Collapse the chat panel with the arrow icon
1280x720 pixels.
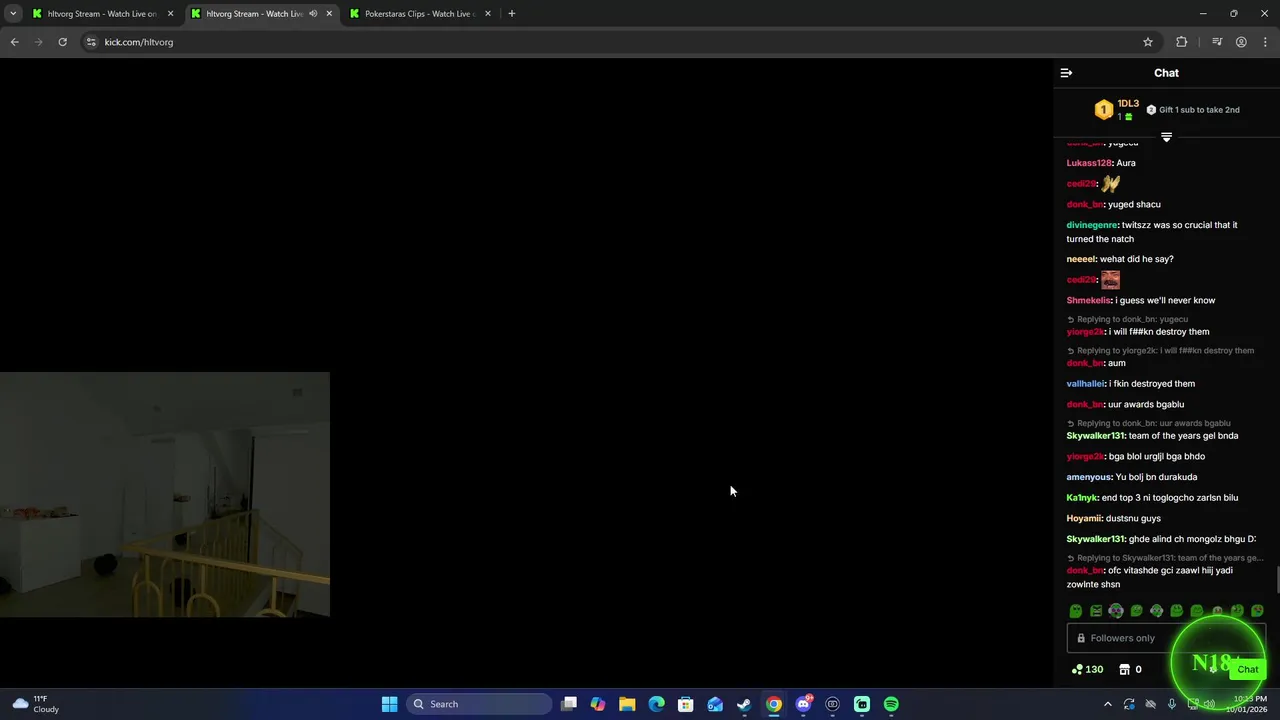[1066, 73]
